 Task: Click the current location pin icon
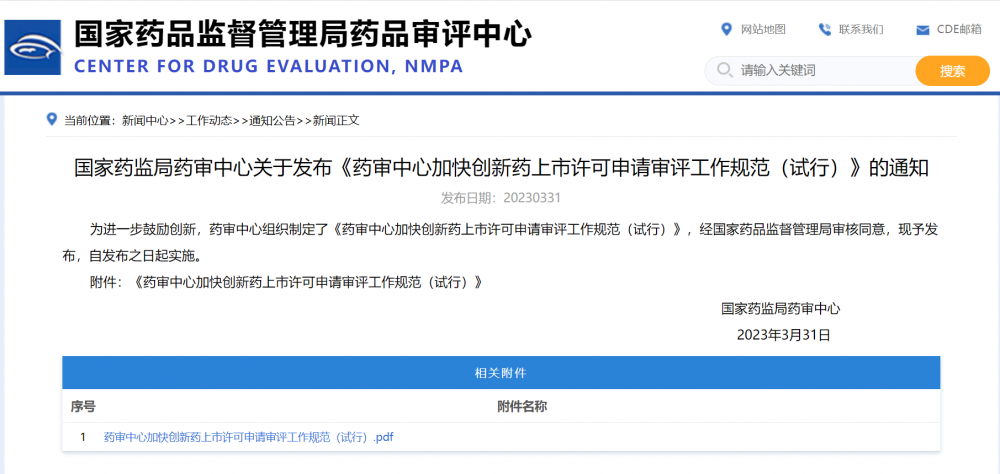tap(52, 119)
